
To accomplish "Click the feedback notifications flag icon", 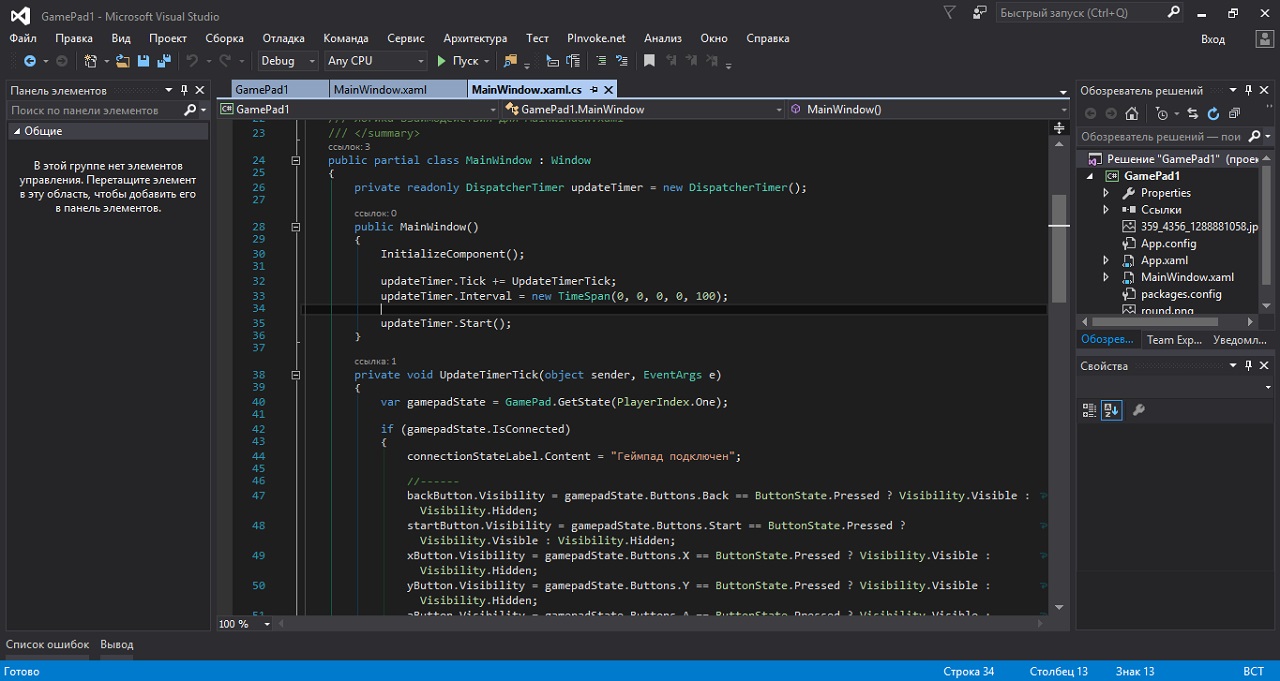I will tap(949, 13).
